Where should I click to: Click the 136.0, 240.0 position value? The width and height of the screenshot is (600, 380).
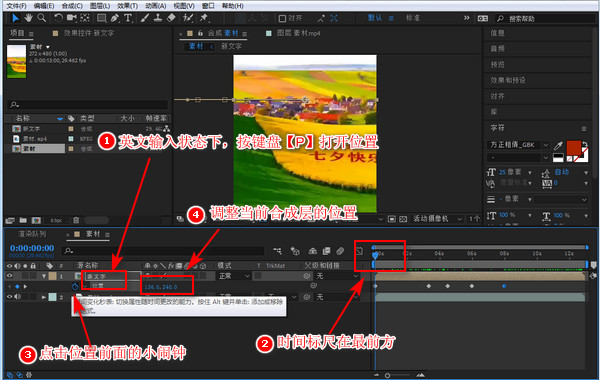161,287
